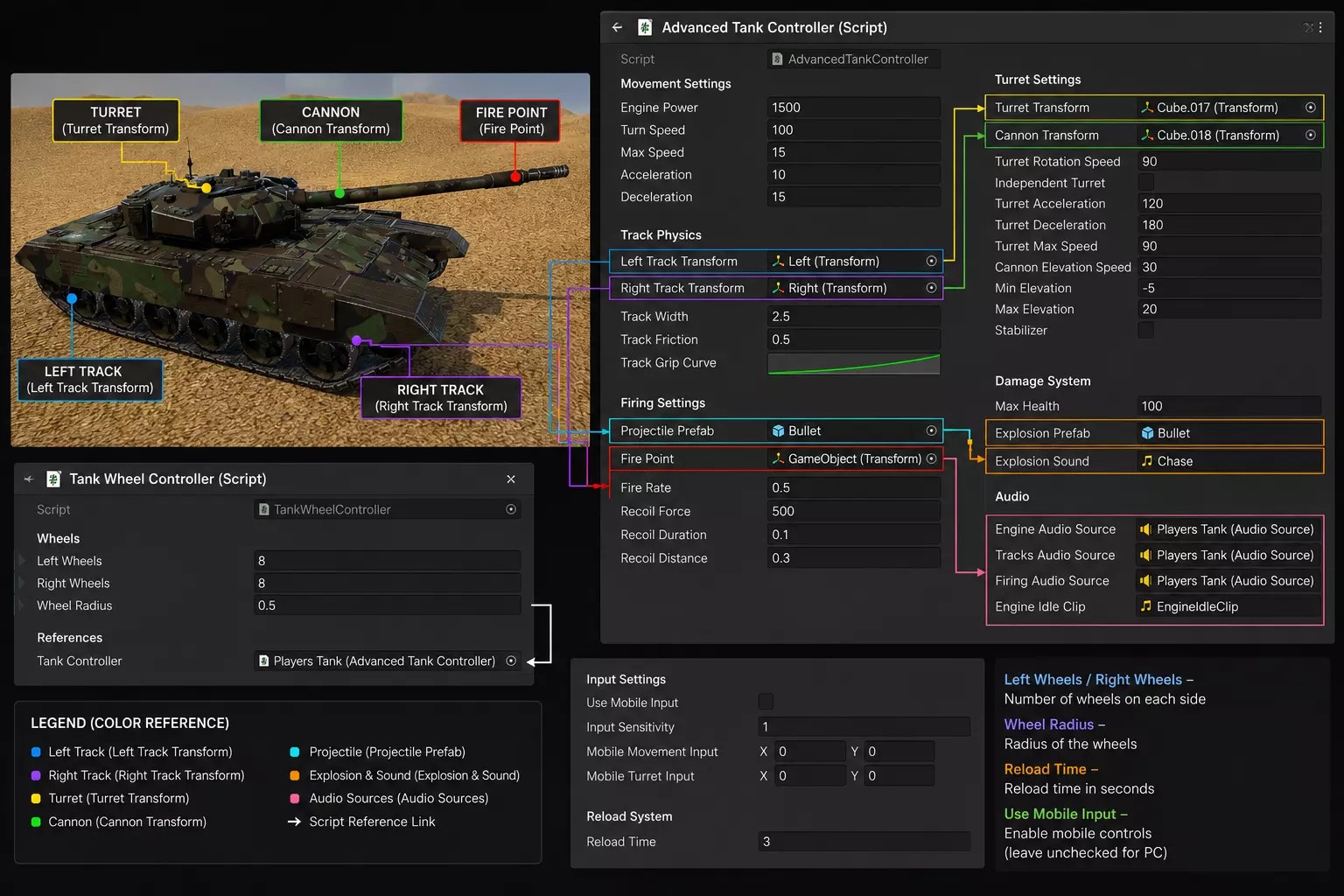Viewport: 1344px width, 896px height.
Task: Toggle Independent Turret checkbox
Action: point(1146,182)
